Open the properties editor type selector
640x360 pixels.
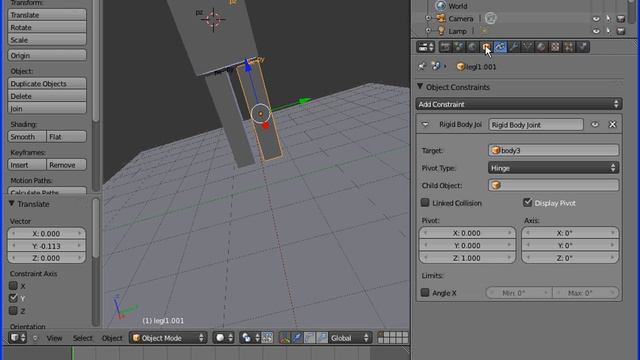coord(425,47)
